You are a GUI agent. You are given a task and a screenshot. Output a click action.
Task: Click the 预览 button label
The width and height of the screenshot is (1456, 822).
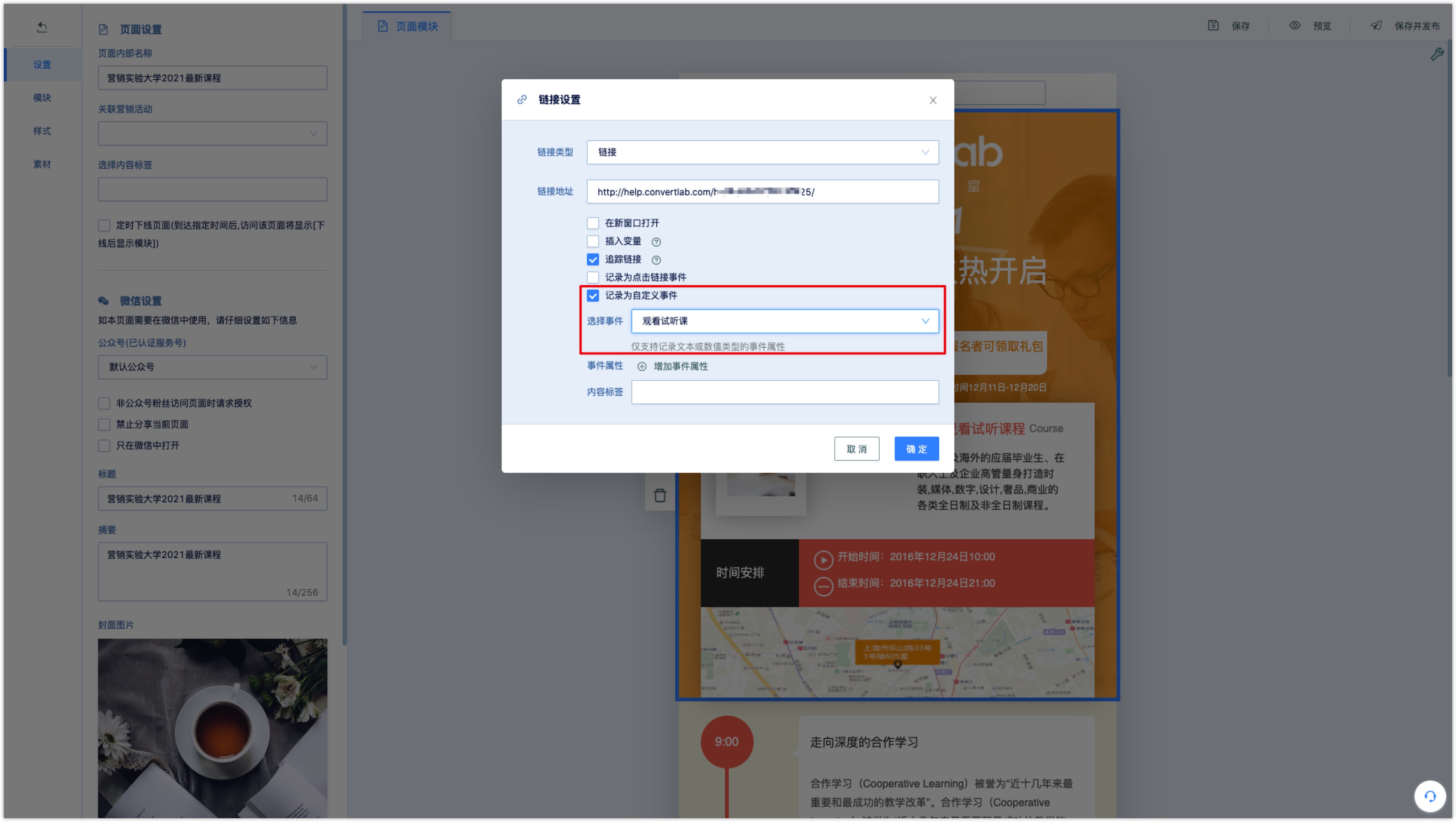click(x=1322, y=26)
